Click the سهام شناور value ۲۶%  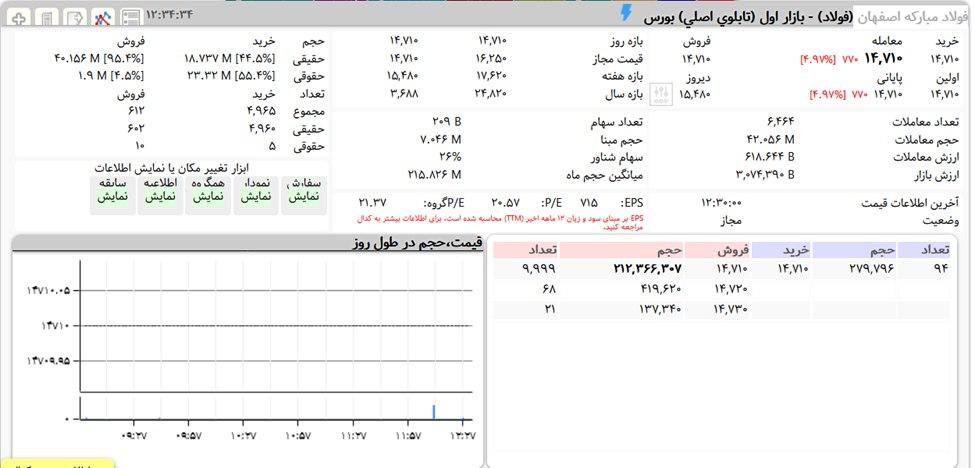(450, 157)
